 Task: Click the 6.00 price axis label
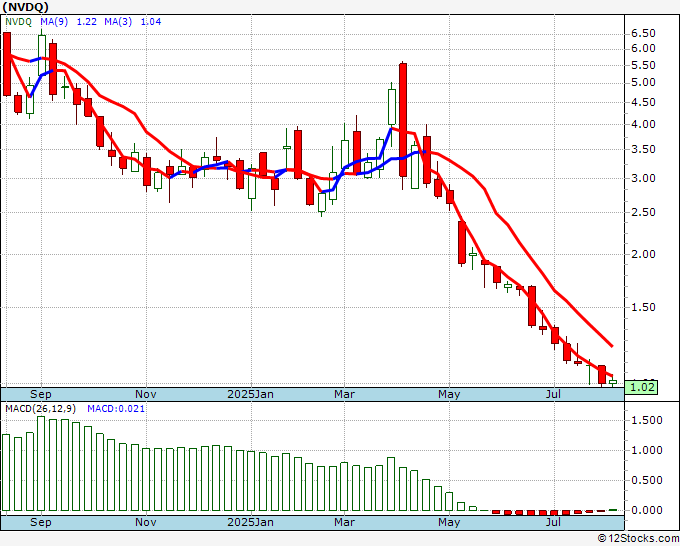[x=644, y=49]
